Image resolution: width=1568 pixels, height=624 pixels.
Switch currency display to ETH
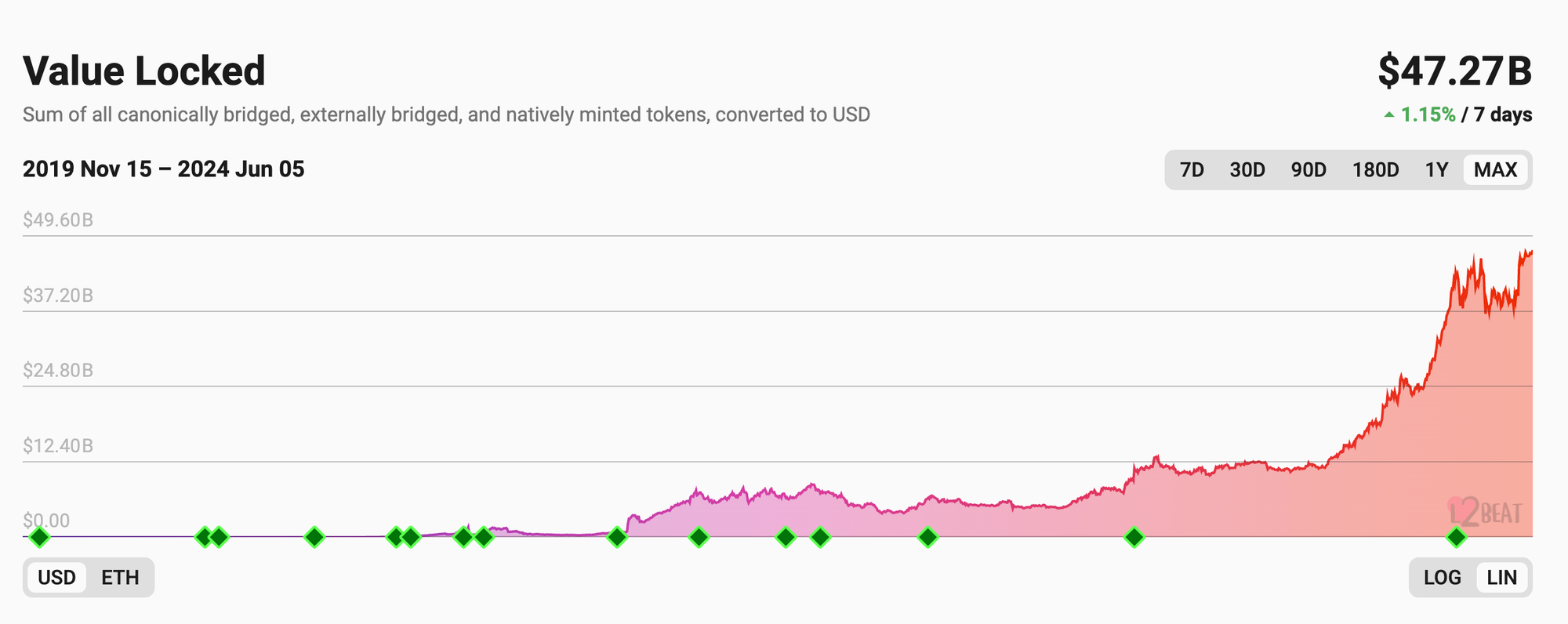coord(120,578)
